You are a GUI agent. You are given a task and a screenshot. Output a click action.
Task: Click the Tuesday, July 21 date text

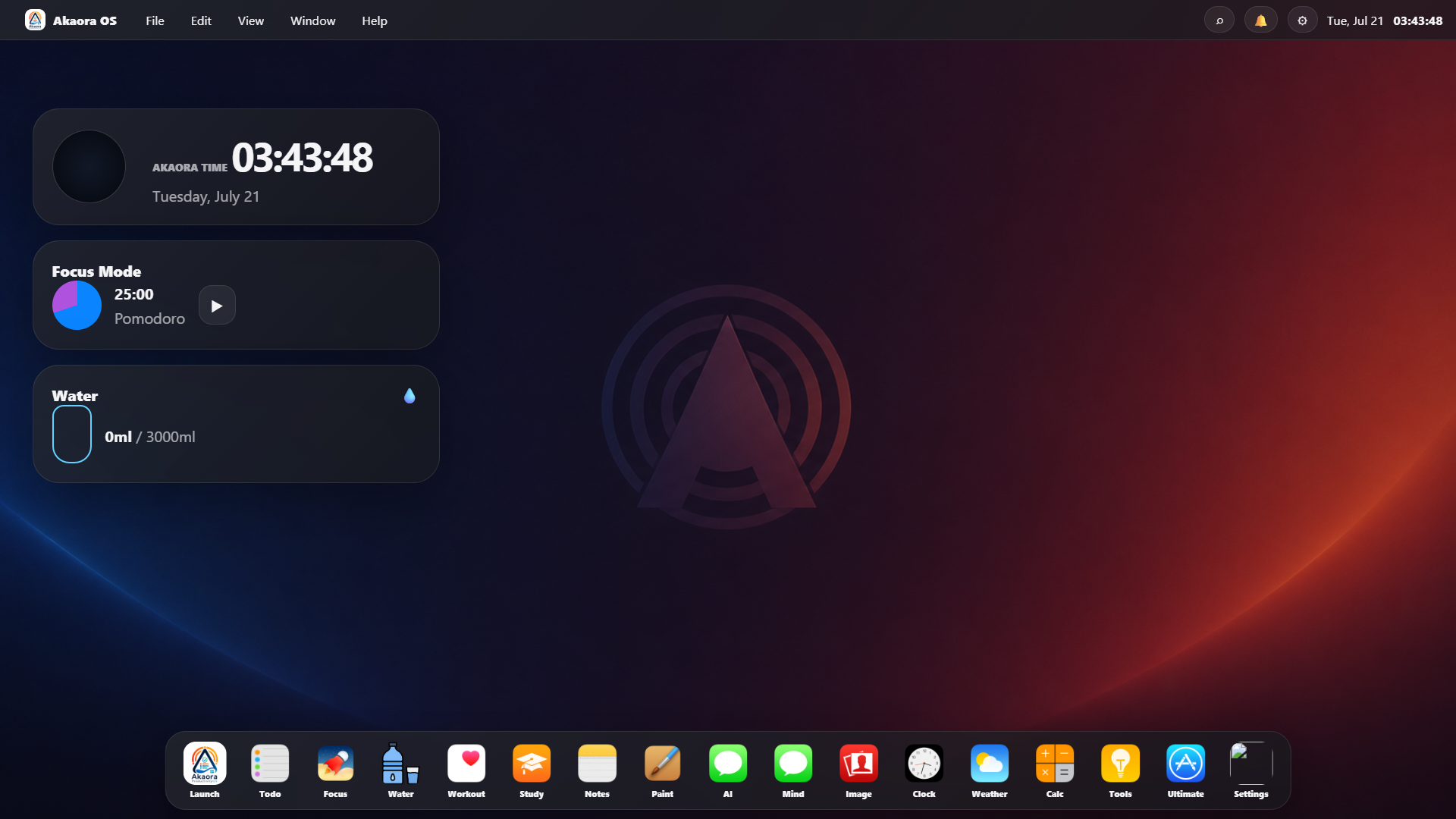pos(206,196)
